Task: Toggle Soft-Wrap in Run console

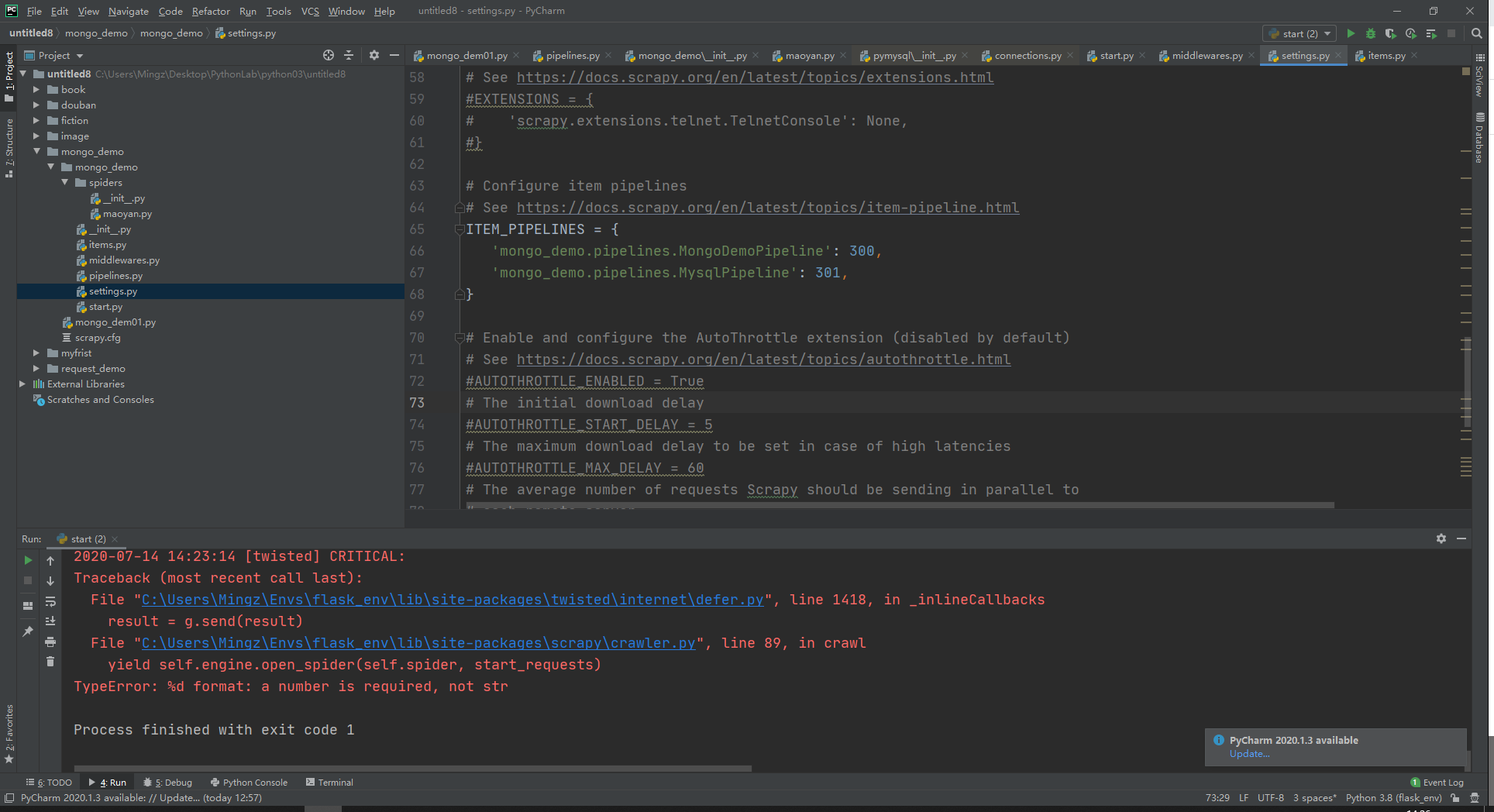Action: tap(50, 601)
